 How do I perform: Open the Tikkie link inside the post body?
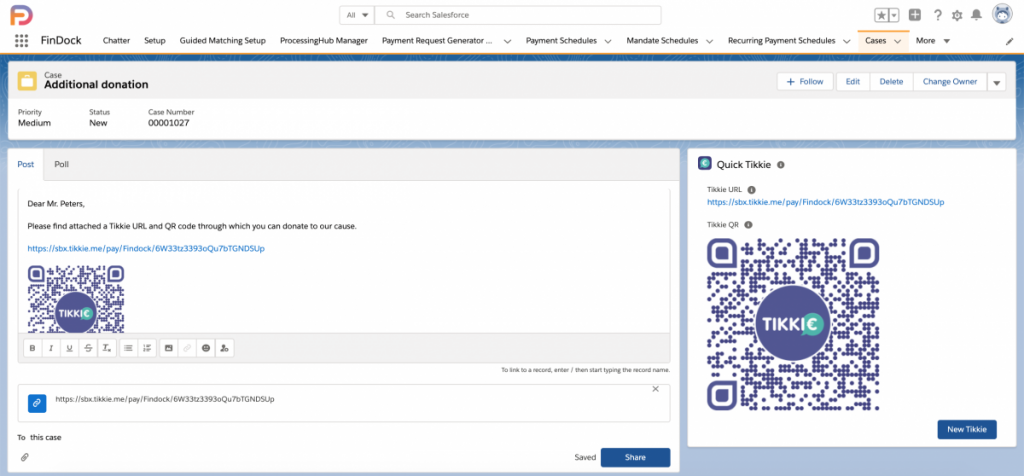point(146,249)
